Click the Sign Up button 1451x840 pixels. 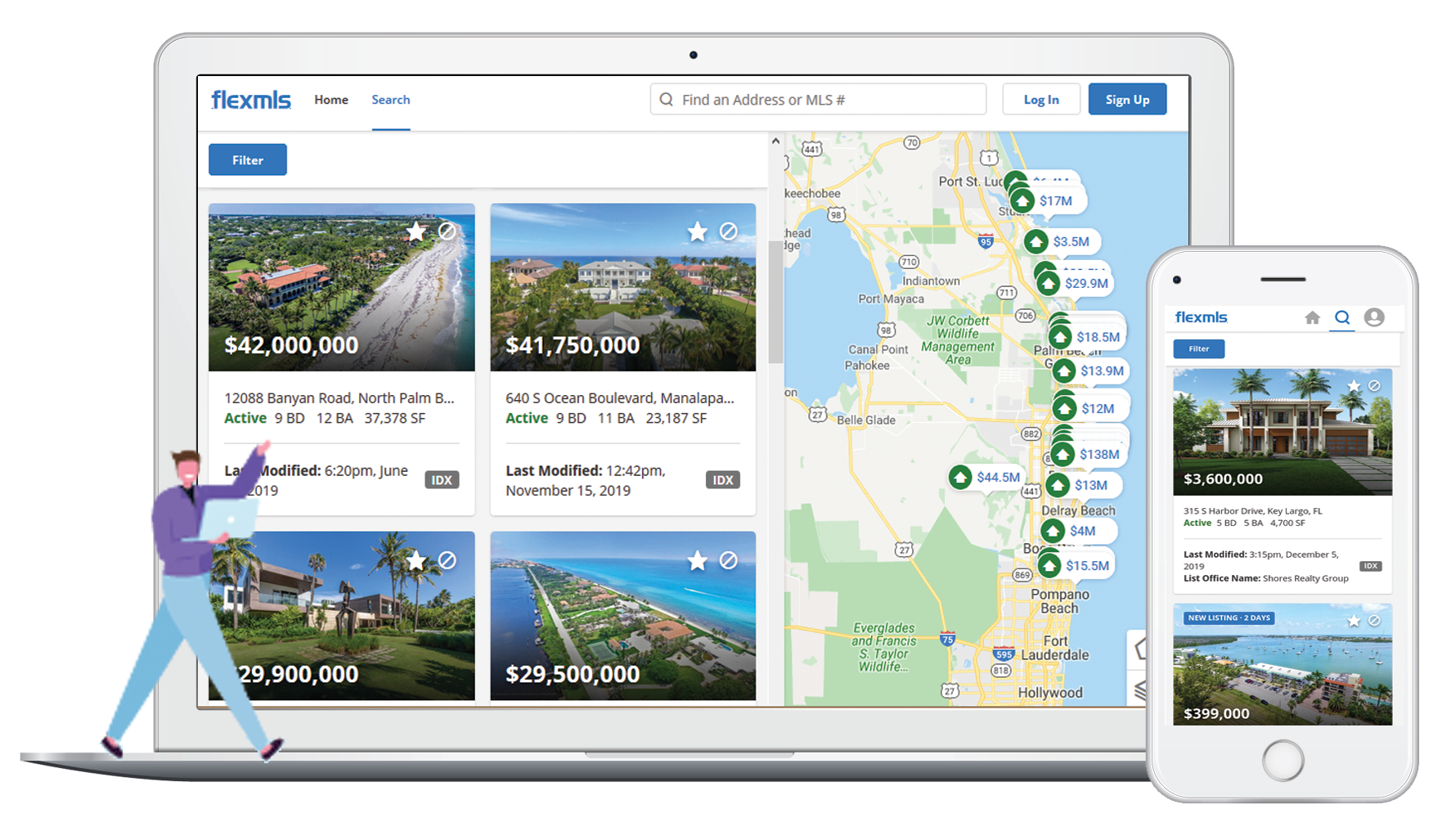[1127, 99]
